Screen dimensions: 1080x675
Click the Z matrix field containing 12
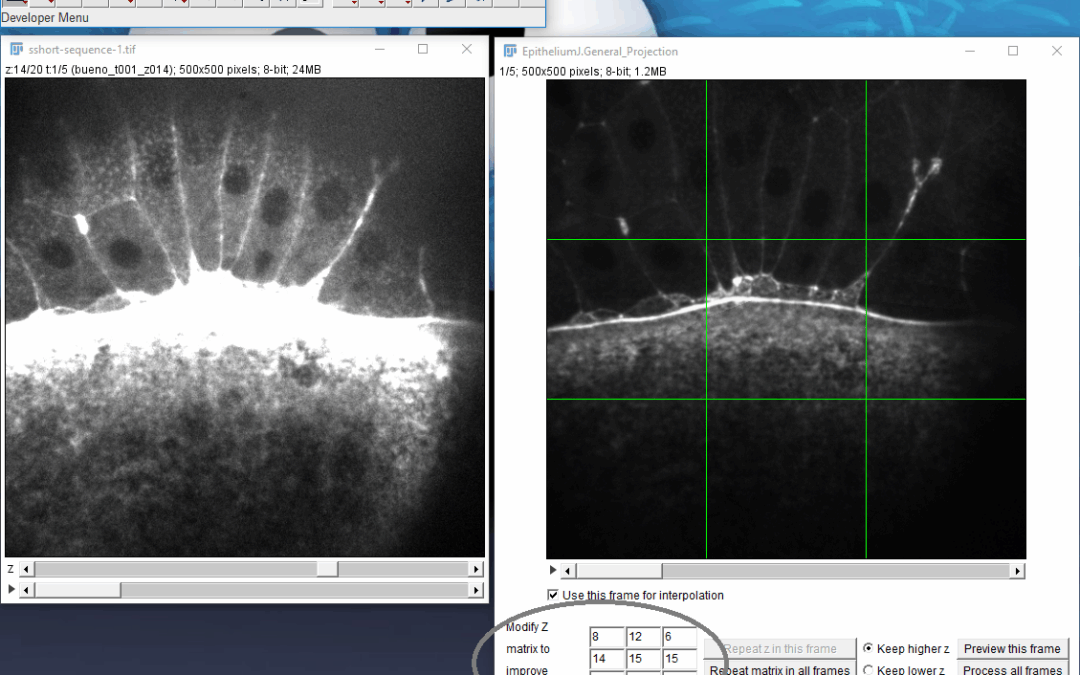(x=643, y=636)
